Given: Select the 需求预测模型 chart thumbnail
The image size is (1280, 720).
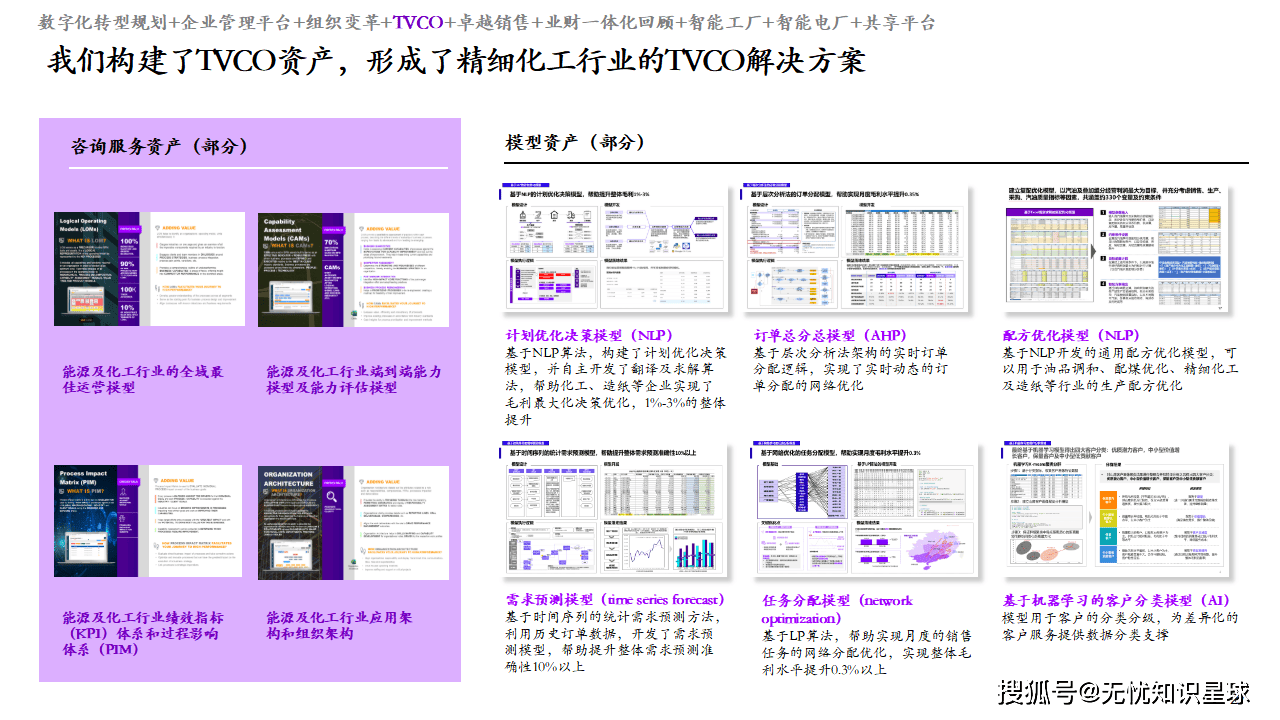Looking at the screenshot, I should 614,510.
